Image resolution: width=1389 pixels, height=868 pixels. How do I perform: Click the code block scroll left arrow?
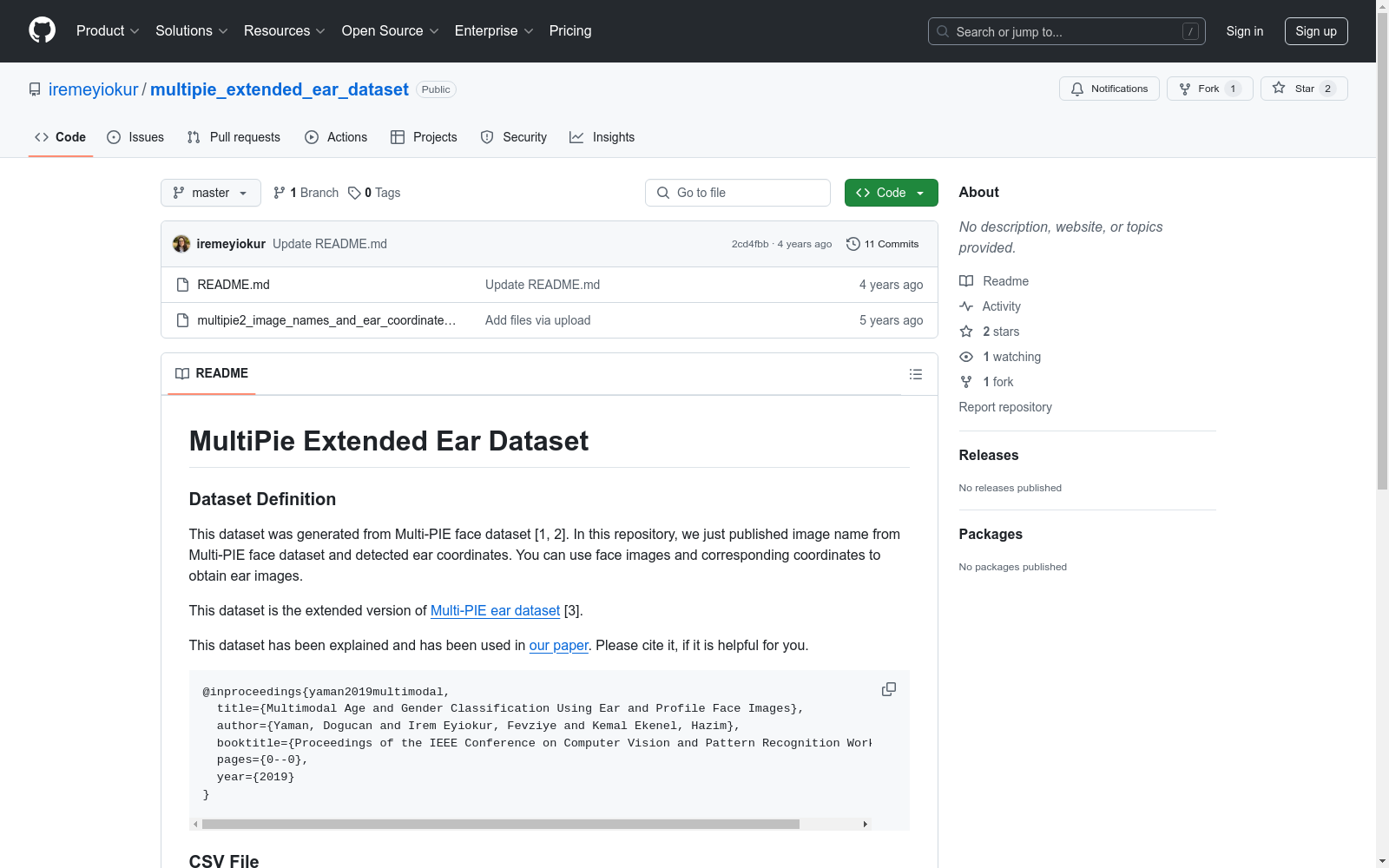195,824
